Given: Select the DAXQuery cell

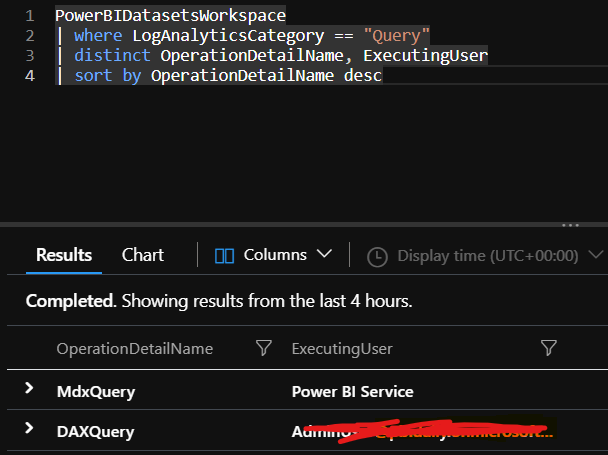Looking at the screenshot, I should click(95, 432).
